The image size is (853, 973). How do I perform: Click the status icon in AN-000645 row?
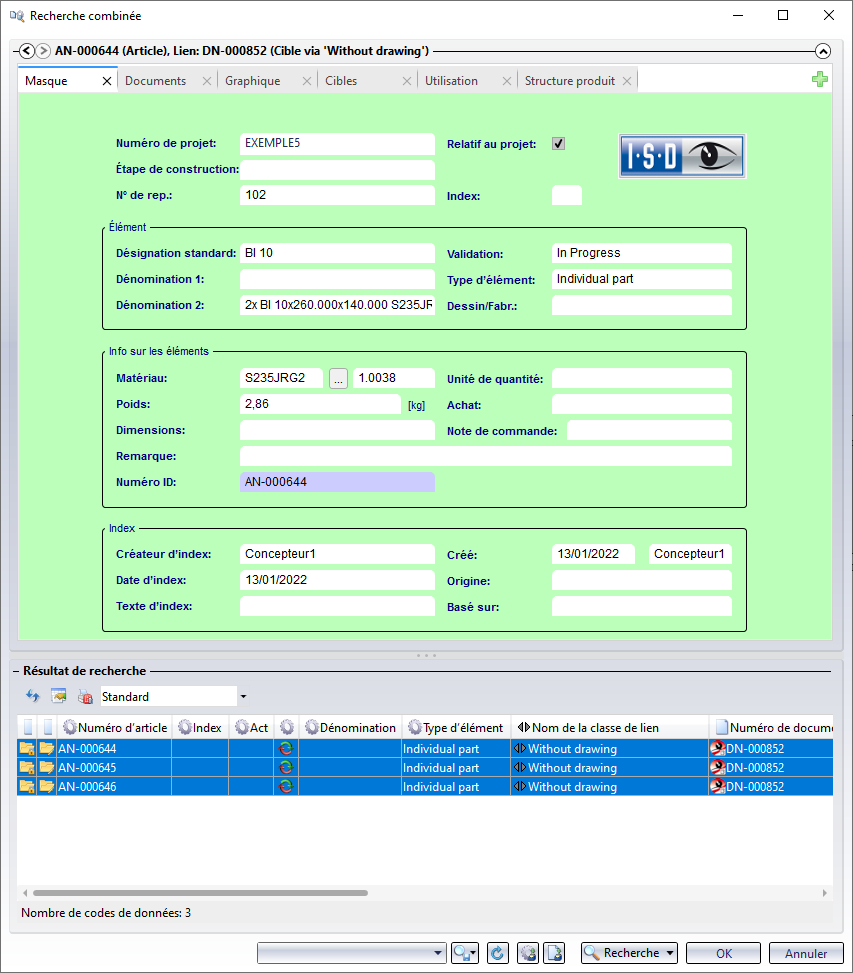pos(286,767)
